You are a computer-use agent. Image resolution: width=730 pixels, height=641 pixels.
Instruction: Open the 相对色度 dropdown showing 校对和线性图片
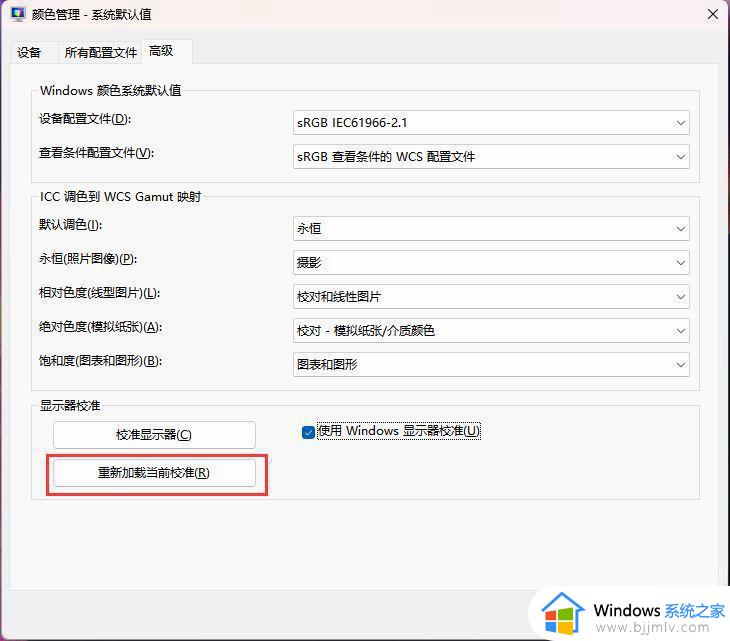[x=491, y=297]
